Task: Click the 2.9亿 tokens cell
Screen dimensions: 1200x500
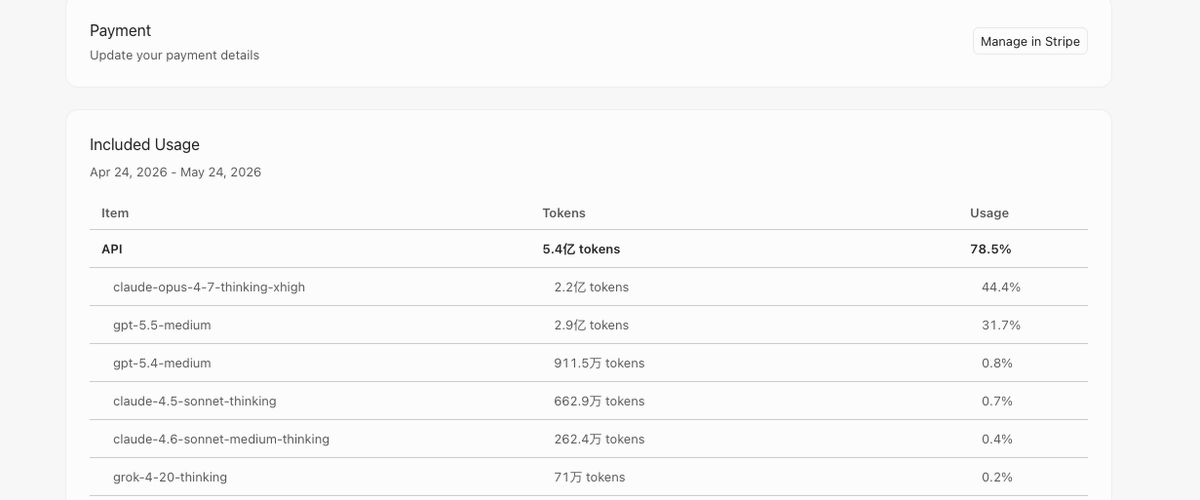Action: (592, 325)
